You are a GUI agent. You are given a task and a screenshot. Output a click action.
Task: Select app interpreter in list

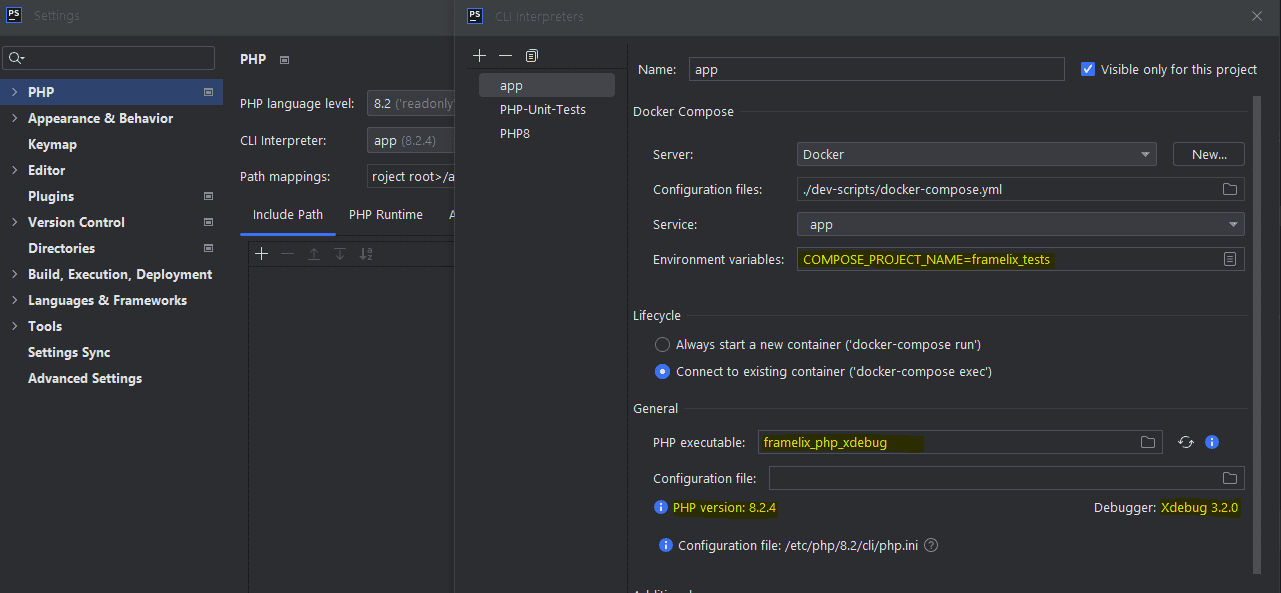547,85
